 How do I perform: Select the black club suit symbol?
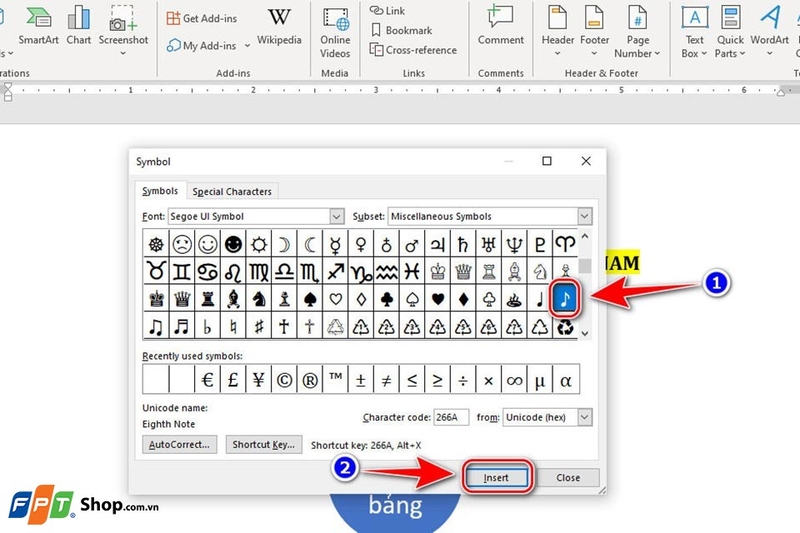(386, 299)
